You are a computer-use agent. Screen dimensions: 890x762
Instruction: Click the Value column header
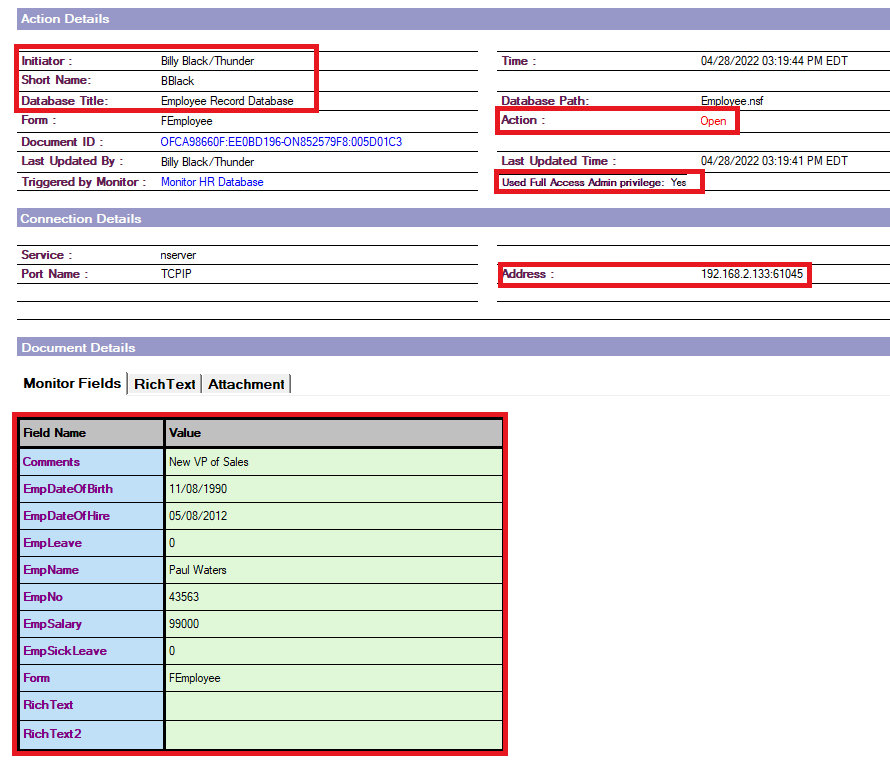click(x=185, y=433)
